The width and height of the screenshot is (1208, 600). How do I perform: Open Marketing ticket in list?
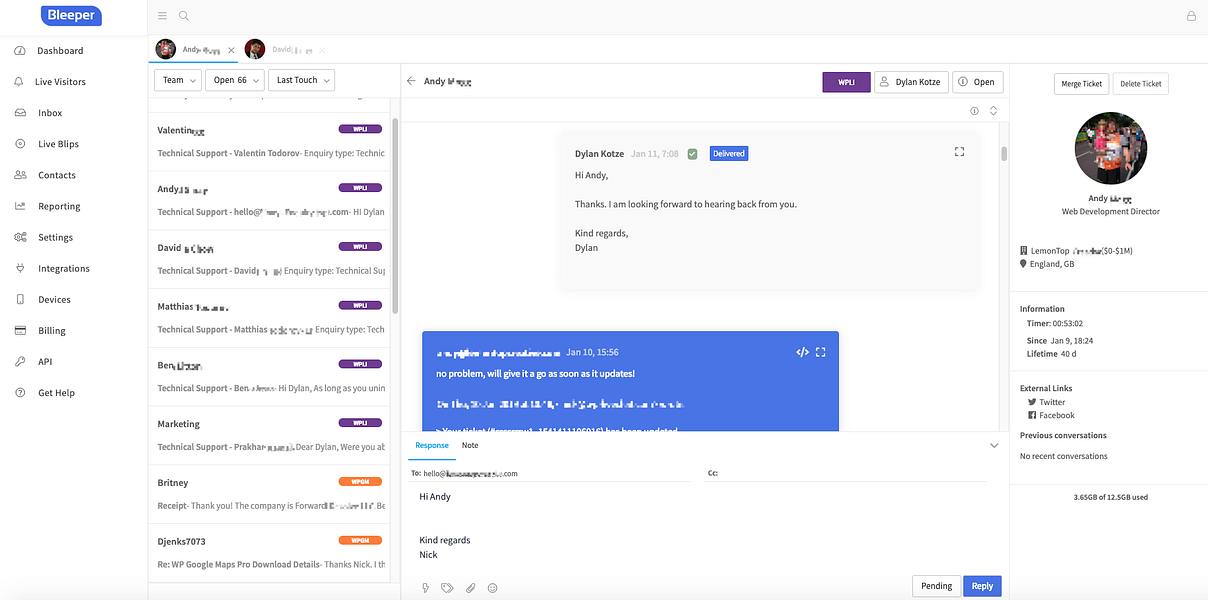click(270, 435)
